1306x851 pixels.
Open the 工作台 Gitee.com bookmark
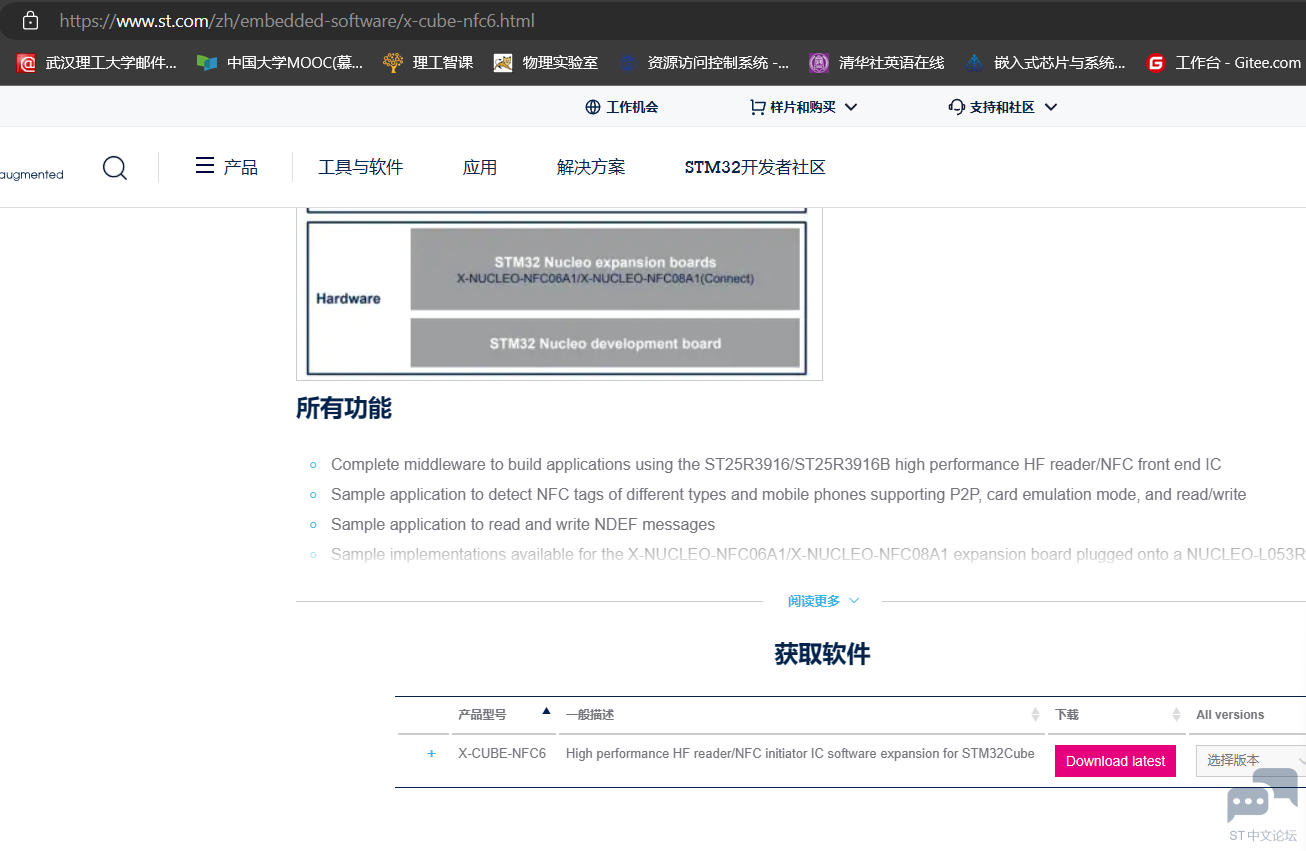(x=1223, y=63)
